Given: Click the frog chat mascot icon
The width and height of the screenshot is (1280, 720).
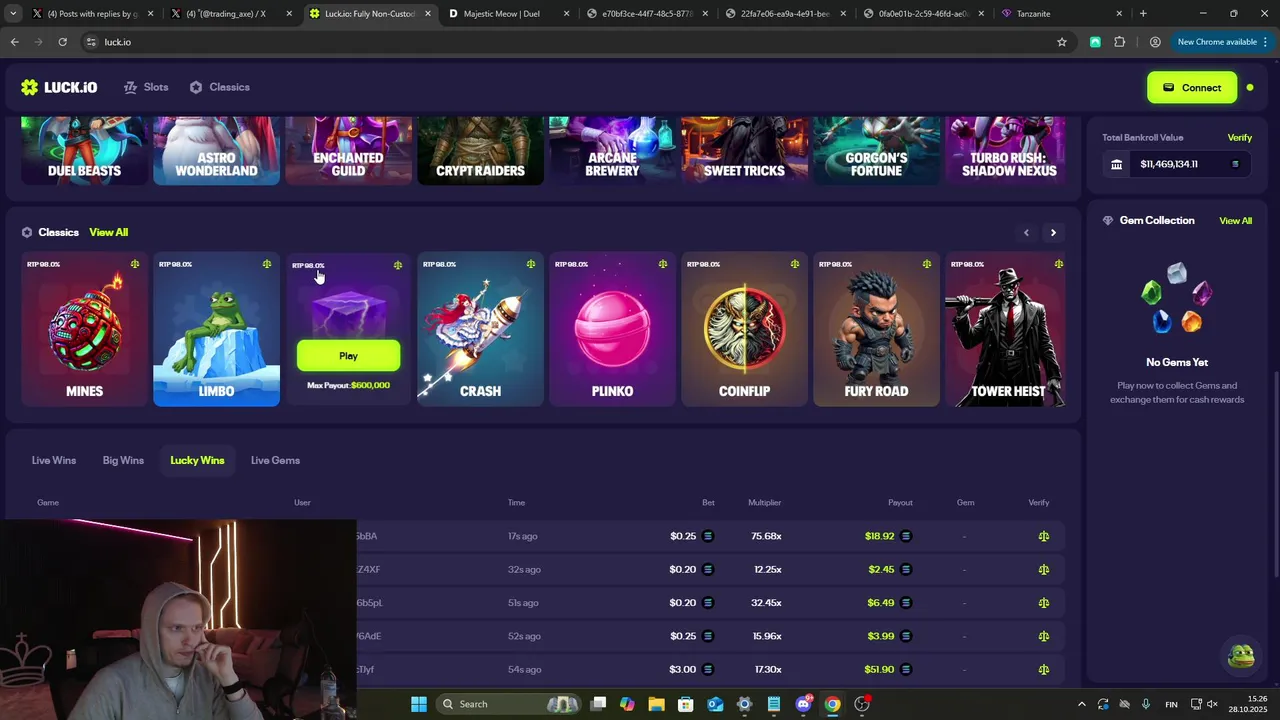Looking at the screenshot, I should coord(1241,655).
